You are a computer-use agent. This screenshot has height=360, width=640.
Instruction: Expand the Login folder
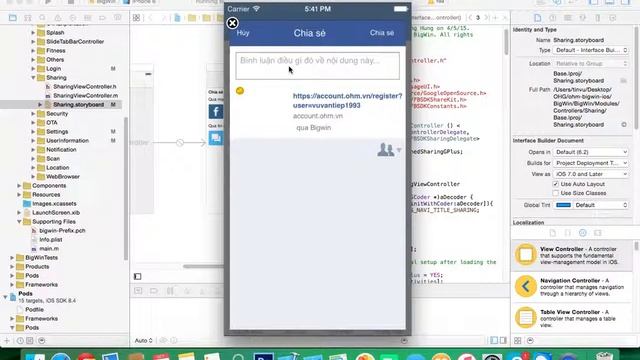[33, 69]
